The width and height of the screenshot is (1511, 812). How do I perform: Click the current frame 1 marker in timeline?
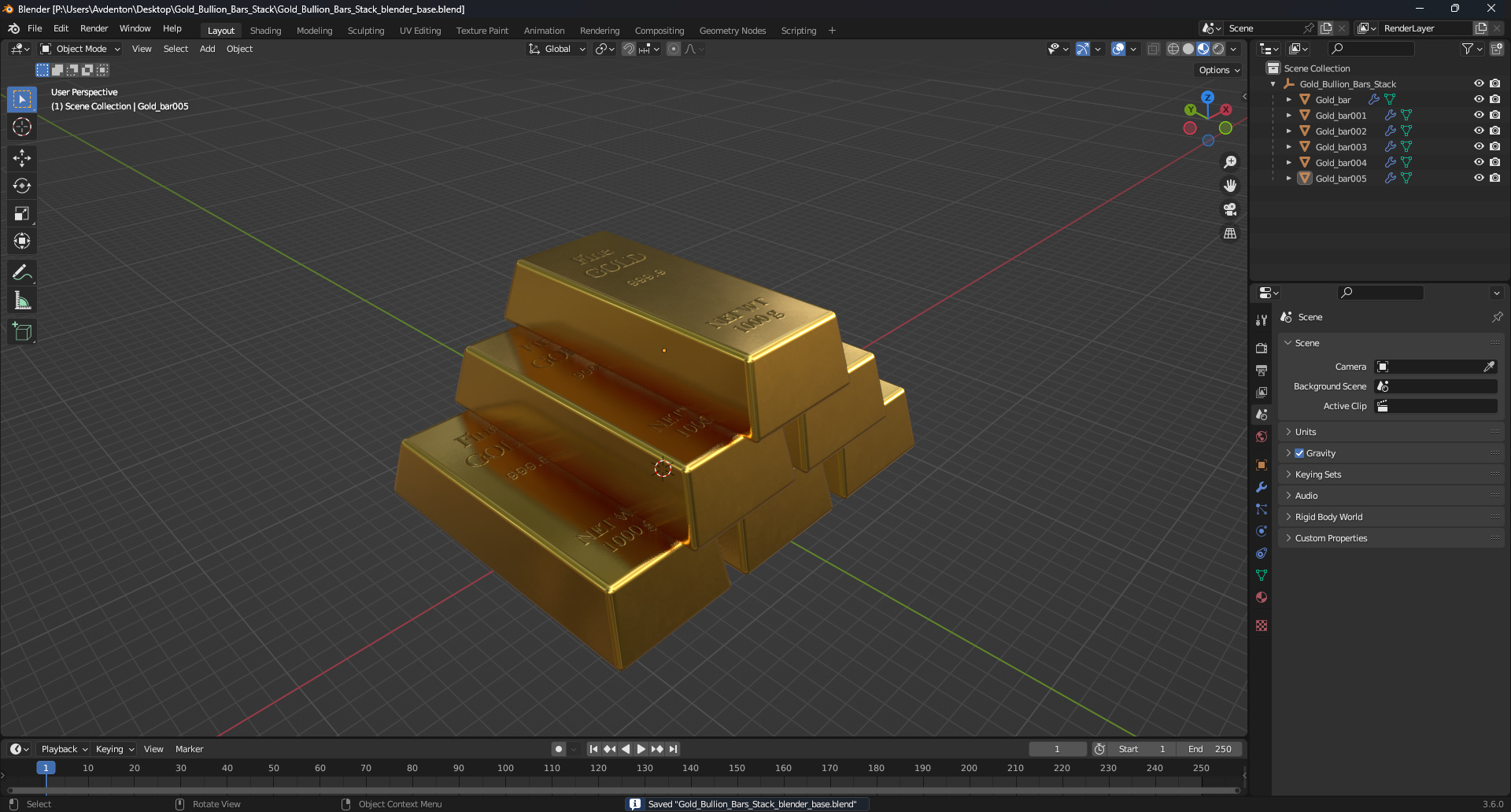pos(46,768)
